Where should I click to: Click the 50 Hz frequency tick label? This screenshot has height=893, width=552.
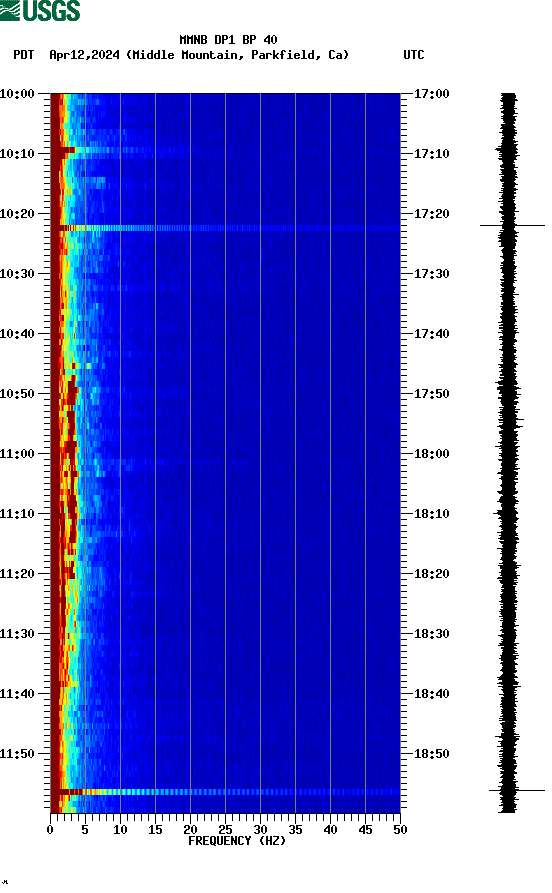coord(400,830)
